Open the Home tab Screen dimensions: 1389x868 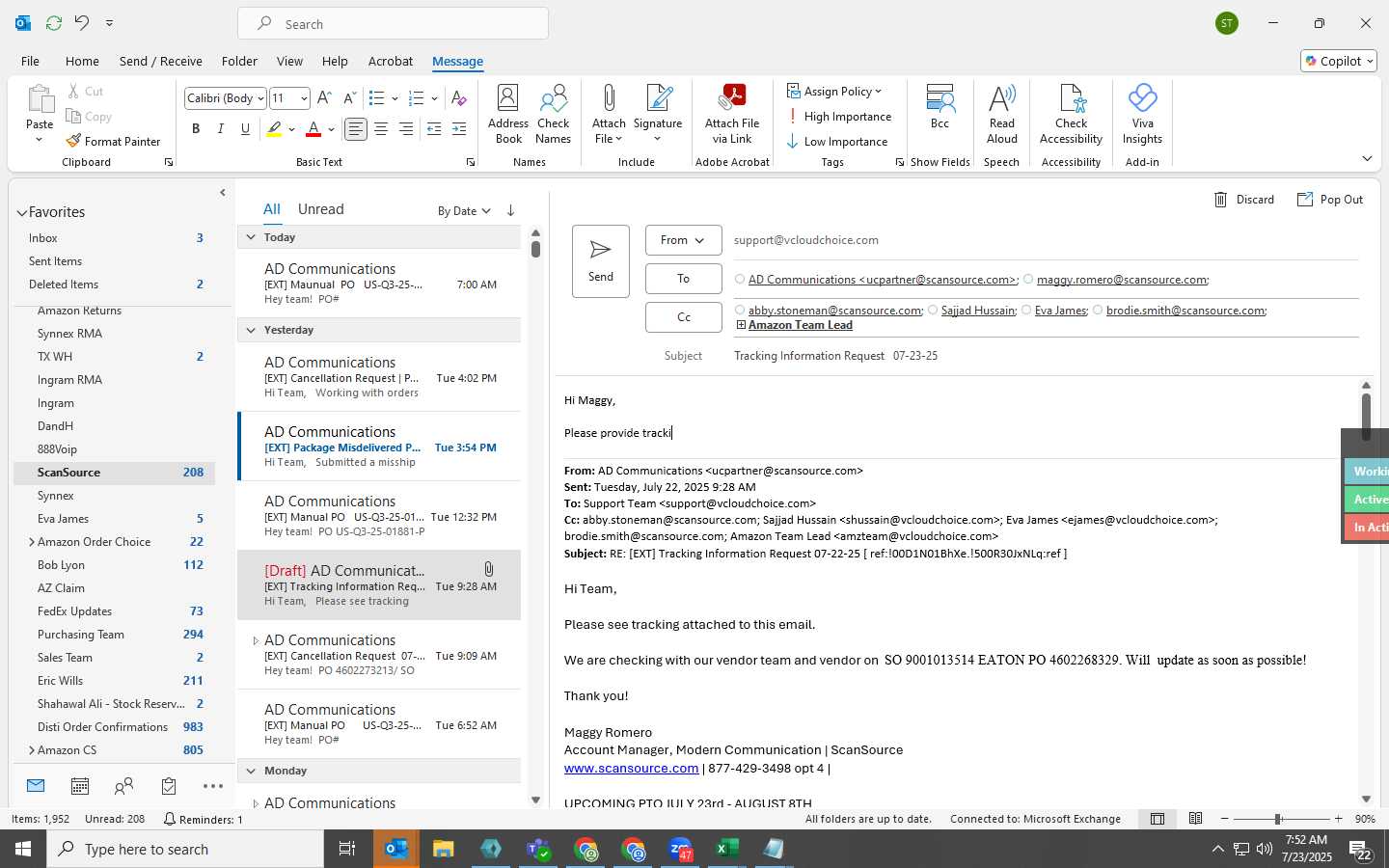pos(82,61)
